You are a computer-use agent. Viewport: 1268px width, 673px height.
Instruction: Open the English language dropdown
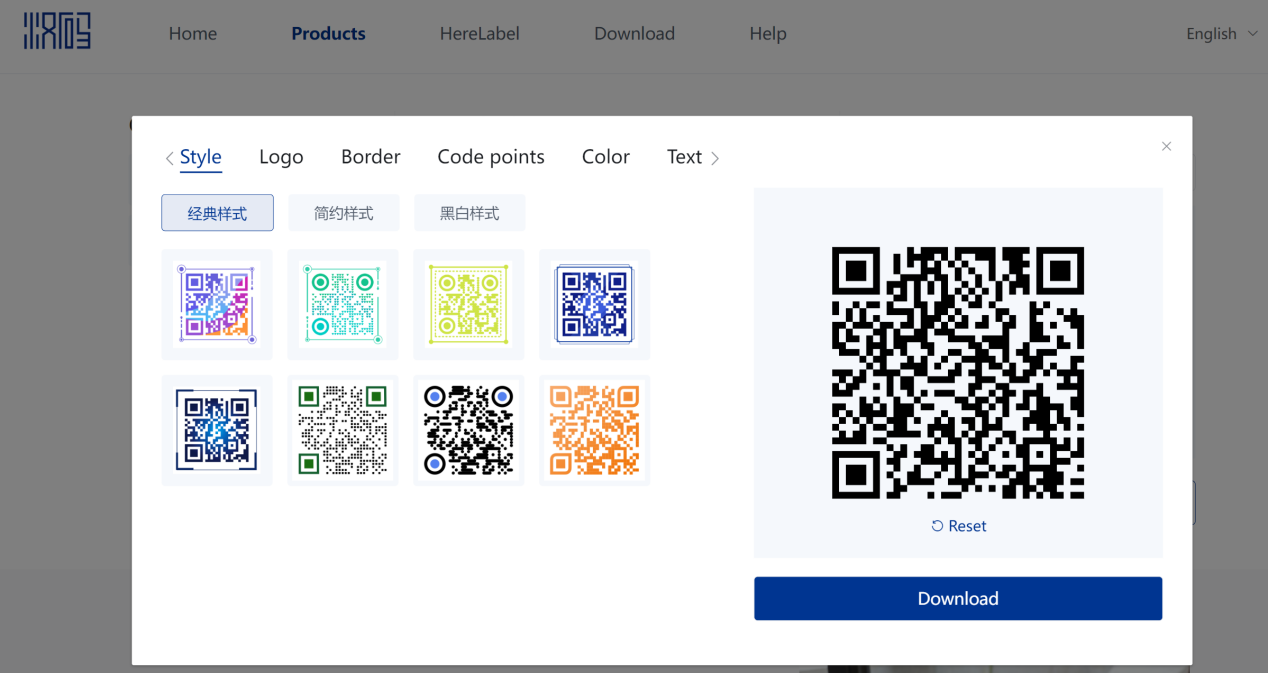pos(1221,34)
